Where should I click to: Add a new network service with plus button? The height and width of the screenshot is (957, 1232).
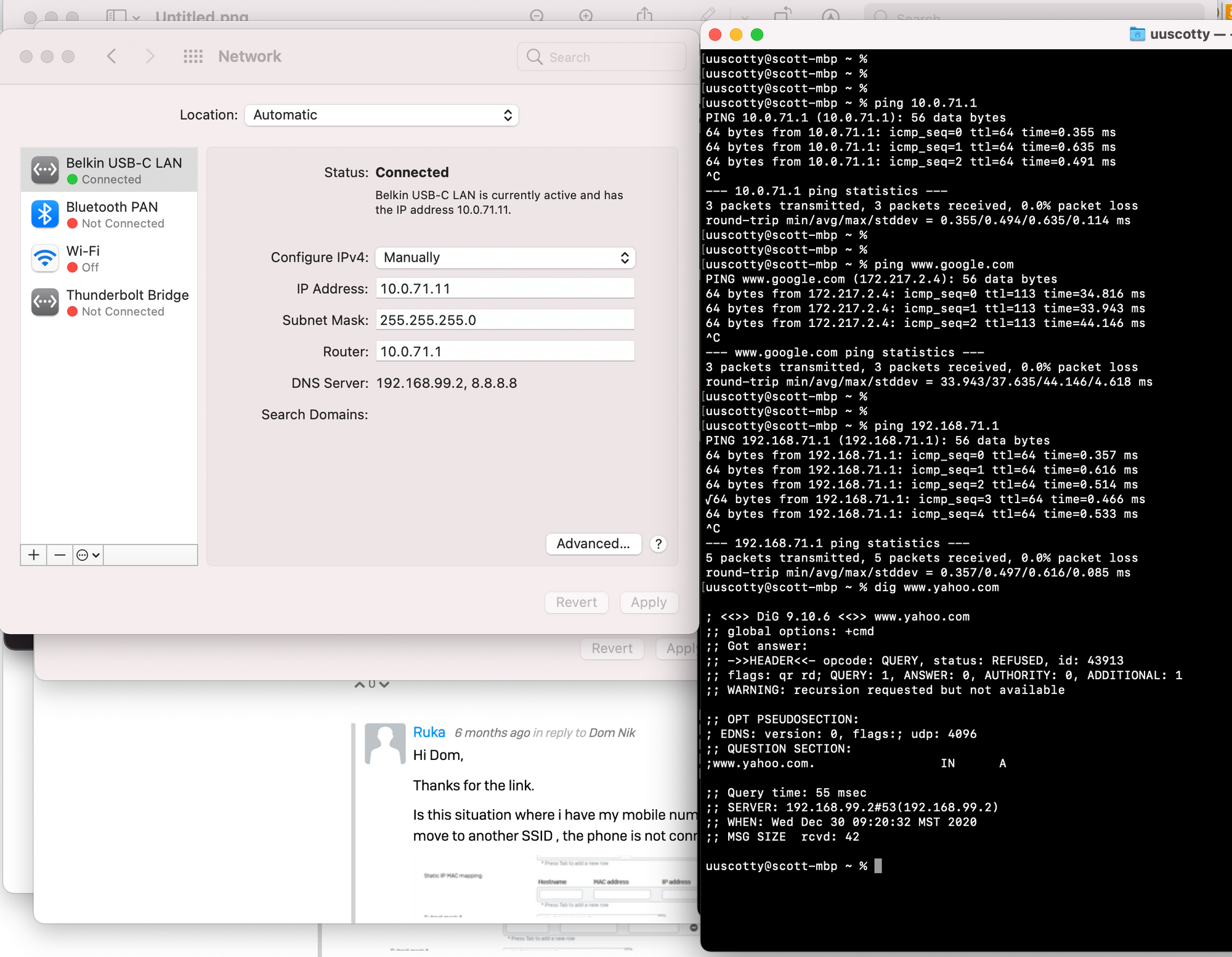coord(34,555)
